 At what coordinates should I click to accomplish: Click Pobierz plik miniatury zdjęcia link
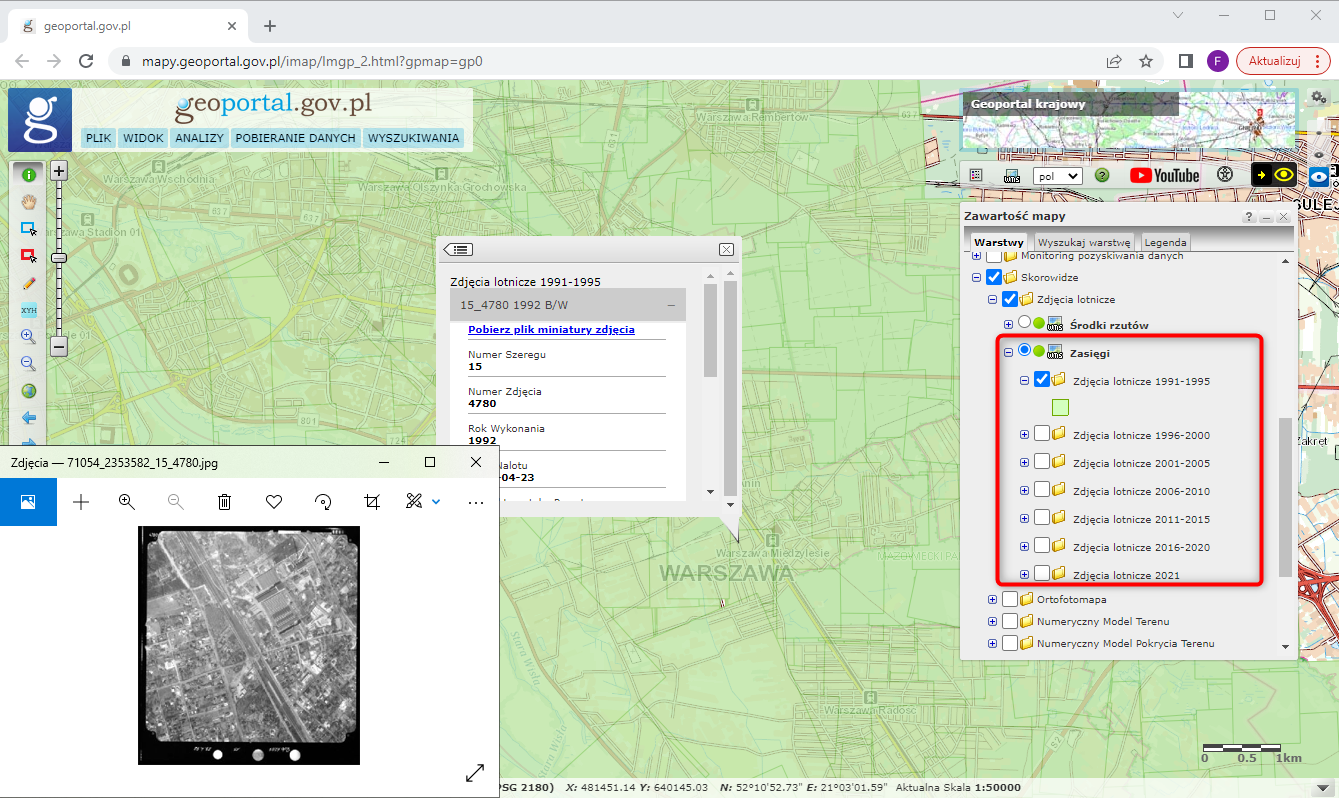tap(551, 329)
